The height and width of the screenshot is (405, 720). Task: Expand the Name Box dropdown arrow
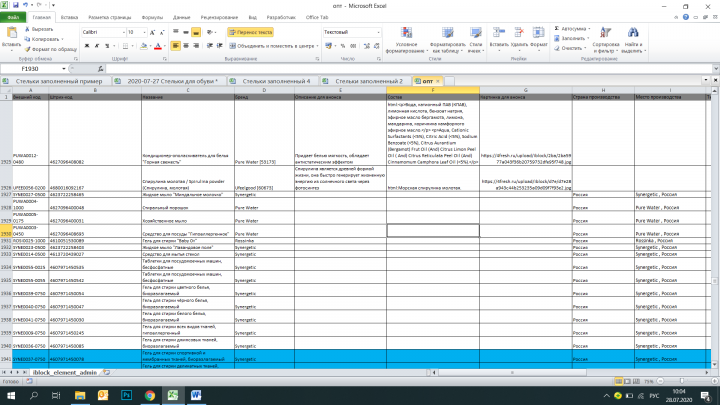[64, 69]
